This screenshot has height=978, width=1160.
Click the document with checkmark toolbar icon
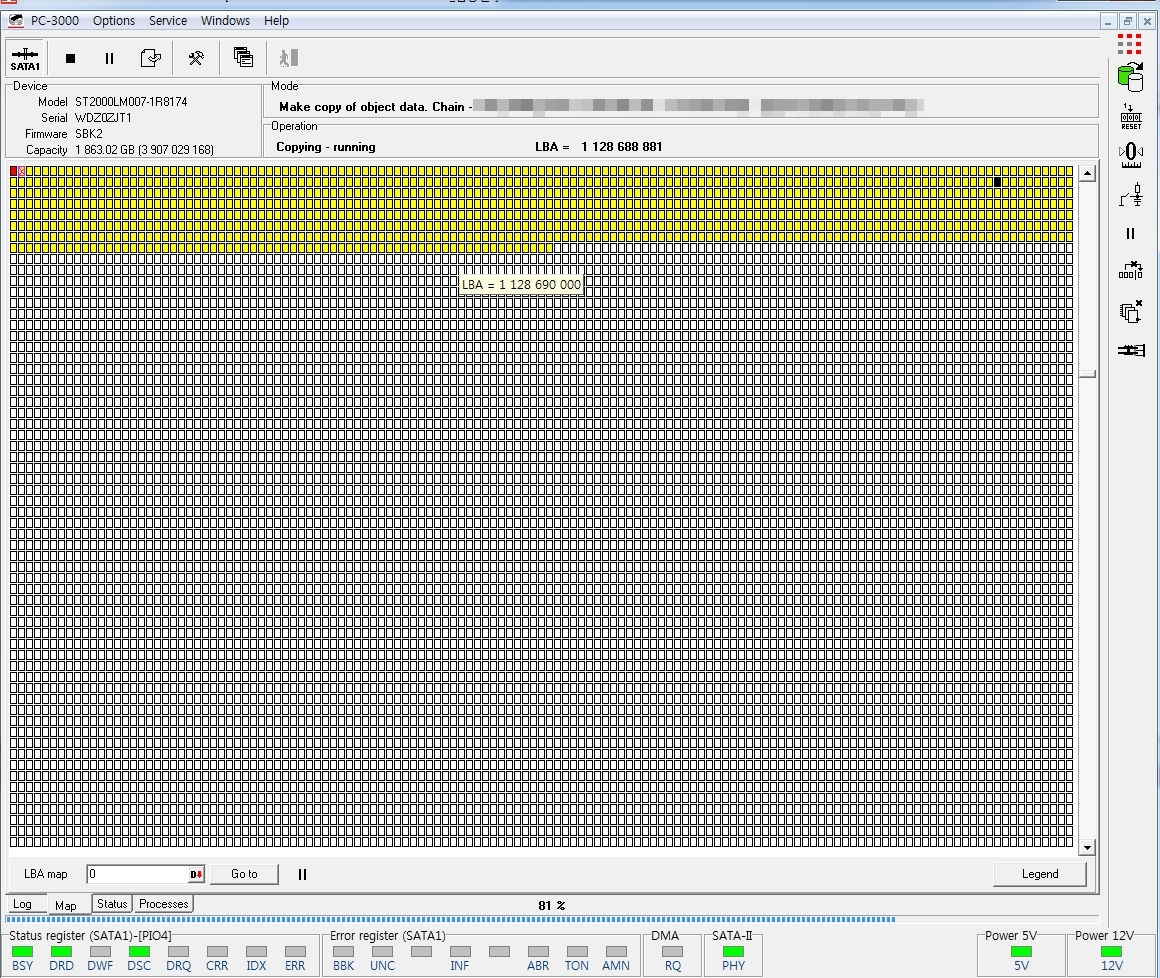click(x=150, y=59)
